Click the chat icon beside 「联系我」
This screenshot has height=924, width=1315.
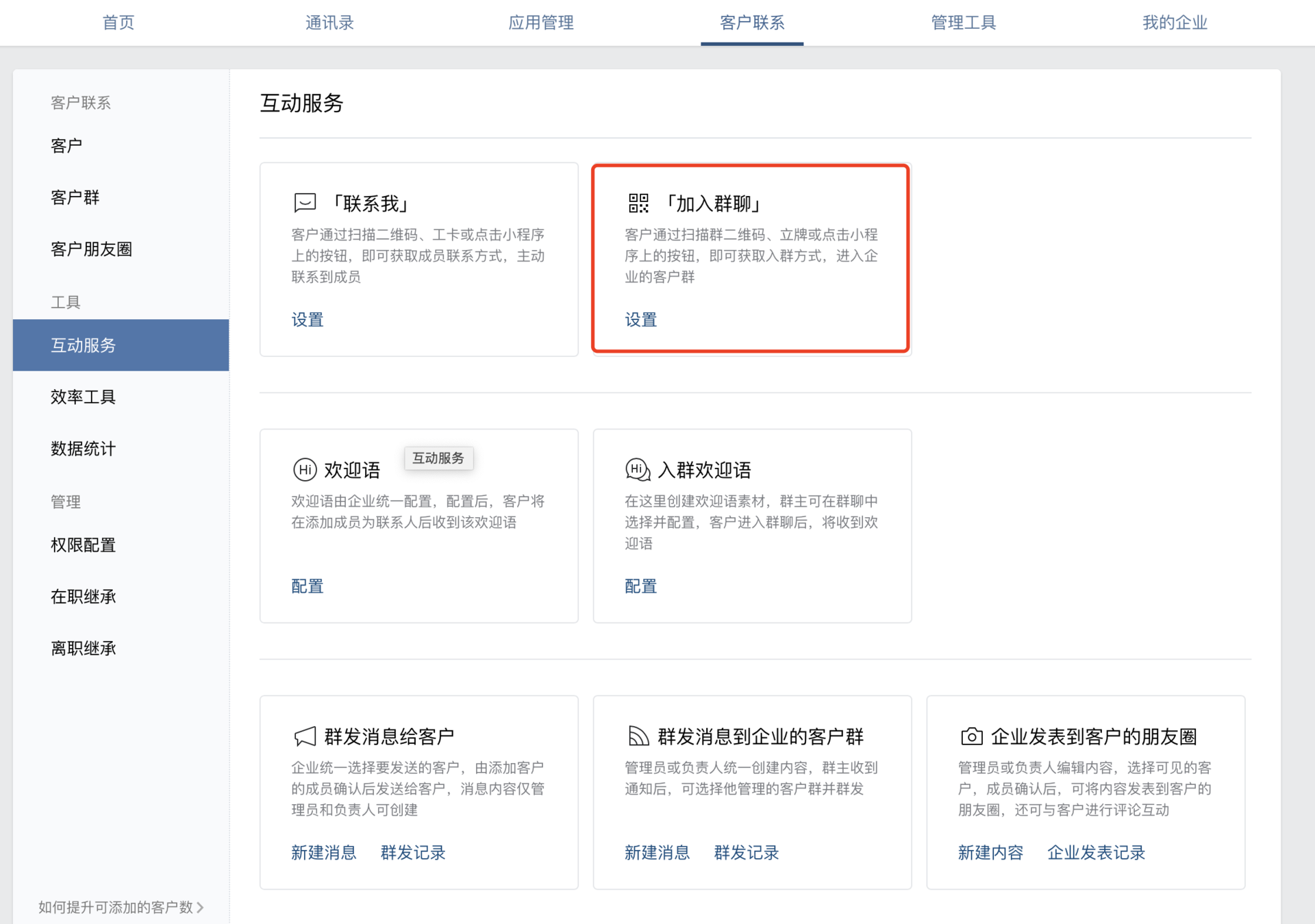click(305, 203)
